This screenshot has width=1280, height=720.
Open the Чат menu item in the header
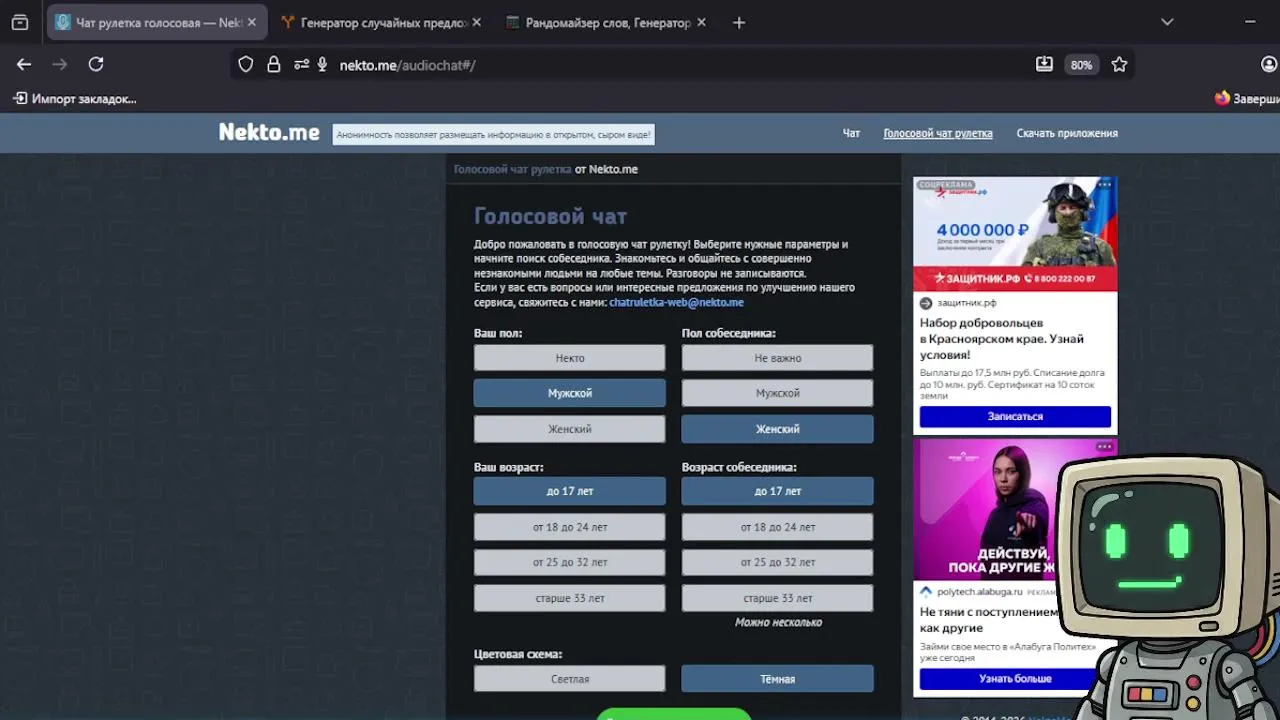[851, 133]
